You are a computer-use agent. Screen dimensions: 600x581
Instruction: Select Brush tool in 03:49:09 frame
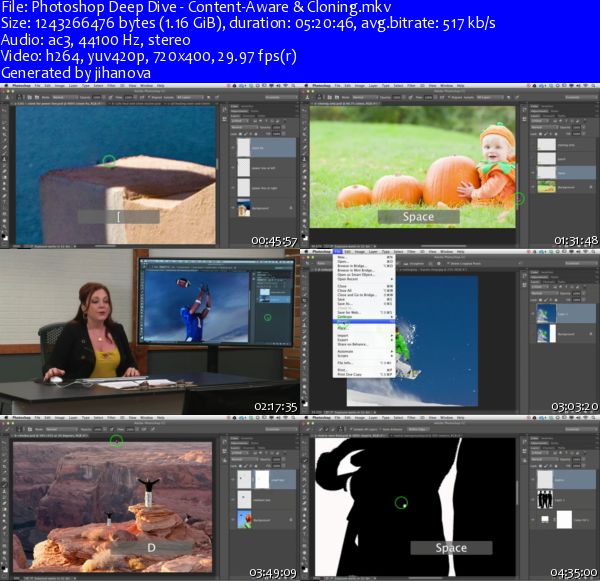click(x=4, y=485)
